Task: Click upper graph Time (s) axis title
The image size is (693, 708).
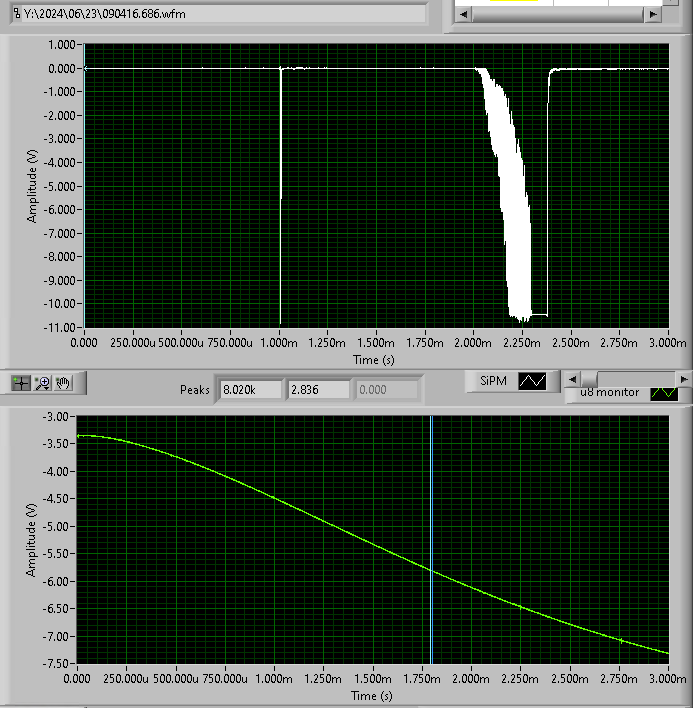Action: pyautogui.click(x=374, y=360)
